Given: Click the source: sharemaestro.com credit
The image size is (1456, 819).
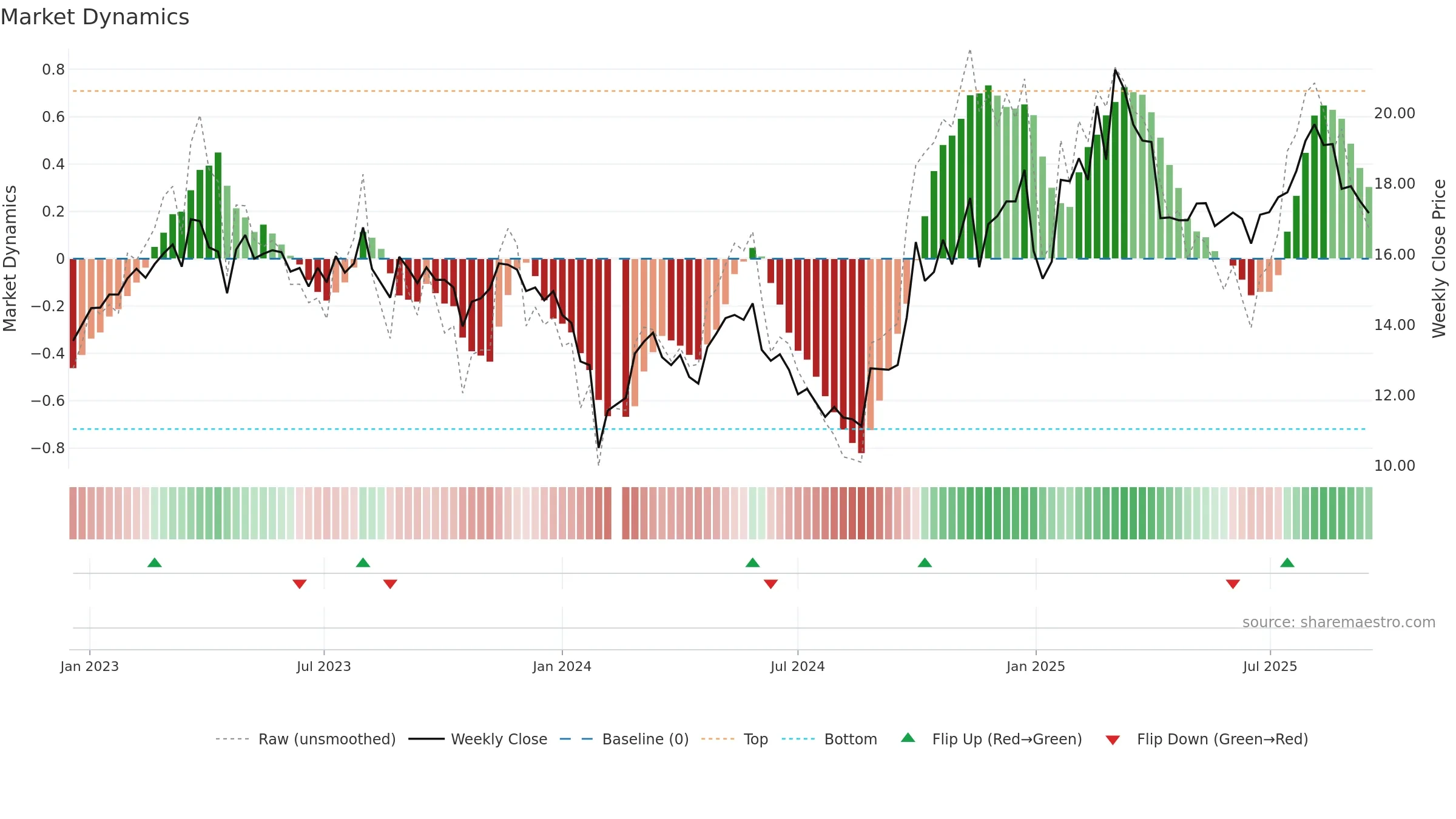Looking at the screenshot, I should [x=1339, y=622].
